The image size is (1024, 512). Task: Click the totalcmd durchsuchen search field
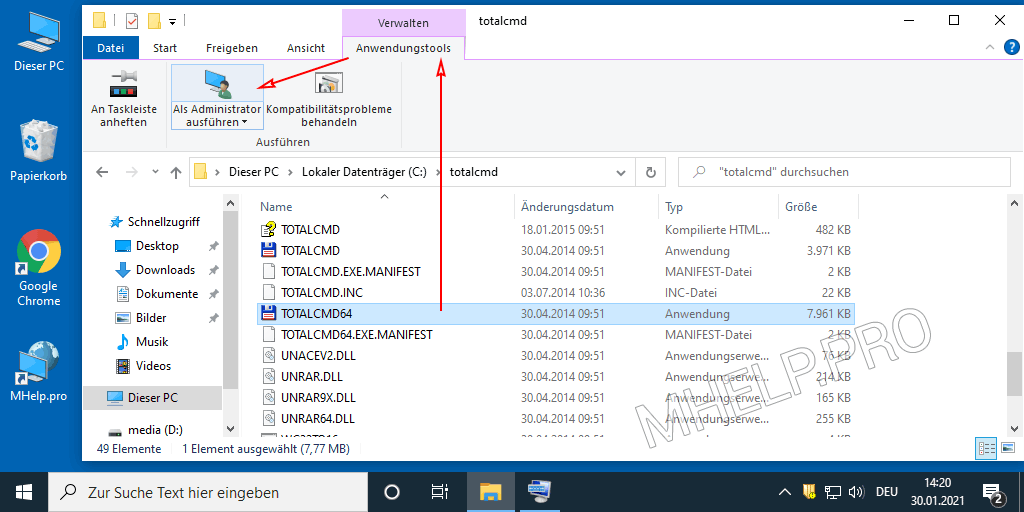844,172
